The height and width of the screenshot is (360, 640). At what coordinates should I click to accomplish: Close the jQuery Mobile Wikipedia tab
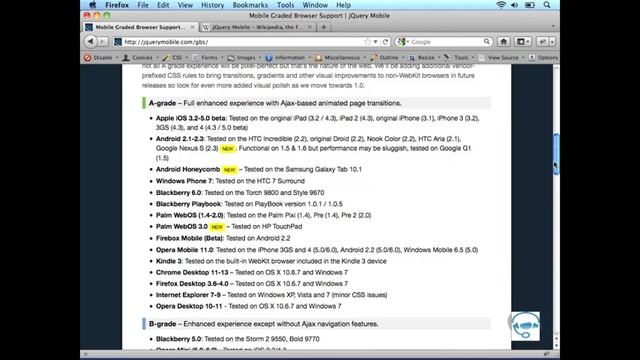tap(309, 27)
